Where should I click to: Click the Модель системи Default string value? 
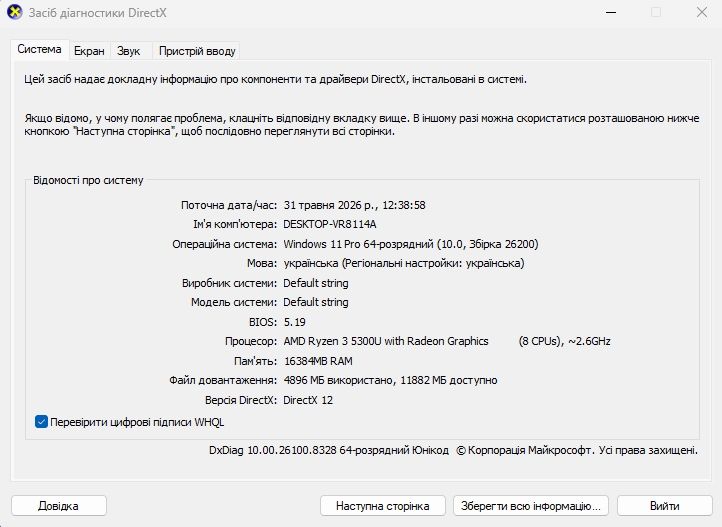point(316,302)
